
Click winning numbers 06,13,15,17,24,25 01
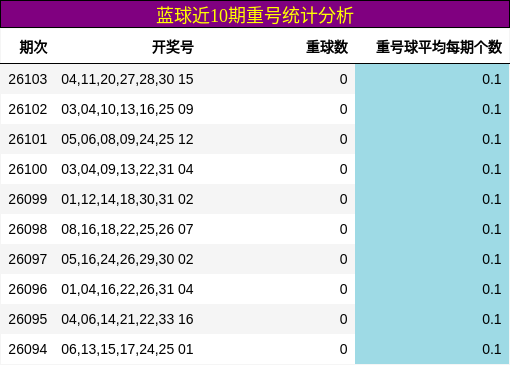[127, 349]
